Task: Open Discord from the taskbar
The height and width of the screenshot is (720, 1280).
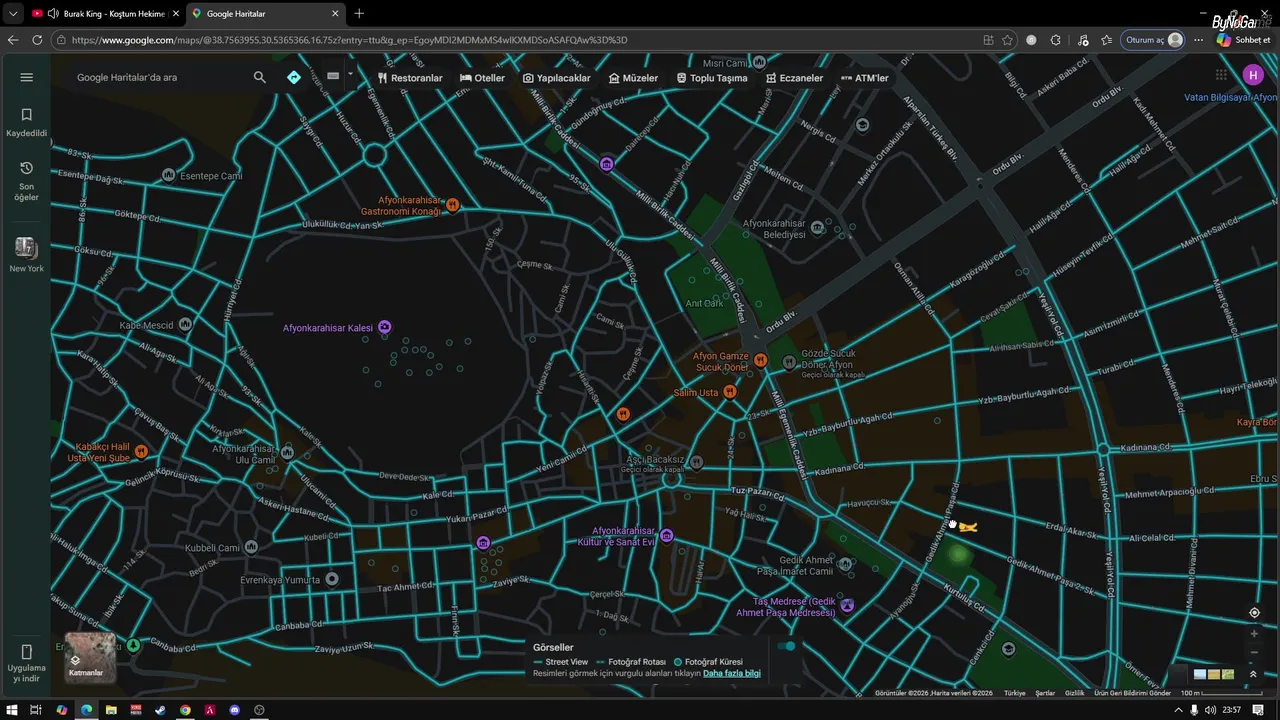Action: (235, 710)
